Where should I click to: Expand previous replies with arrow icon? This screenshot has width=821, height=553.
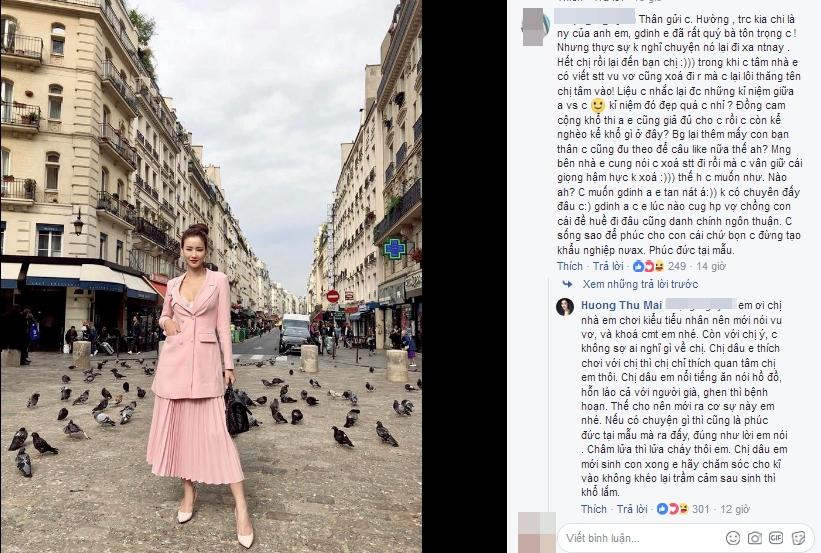[x=567, y=284]
